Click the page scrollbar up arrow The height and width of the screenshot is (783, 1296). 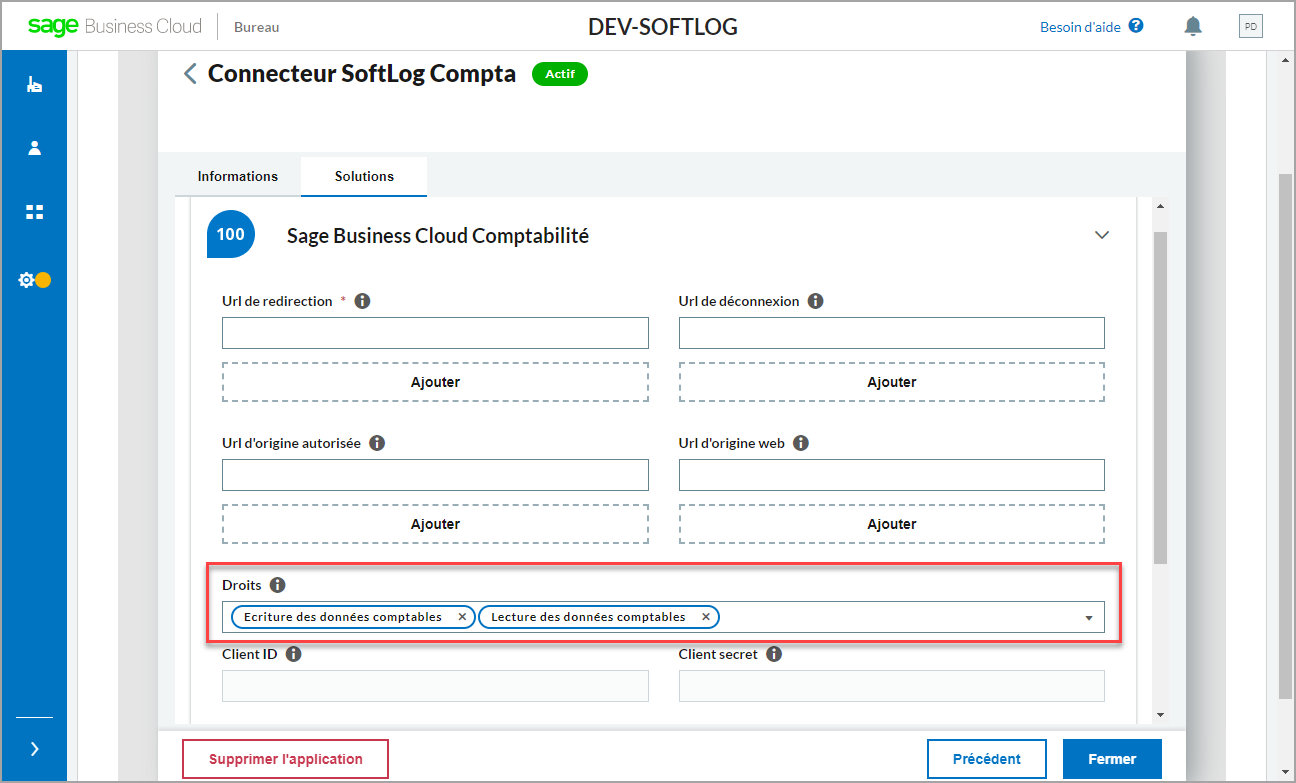[1286, 60]
